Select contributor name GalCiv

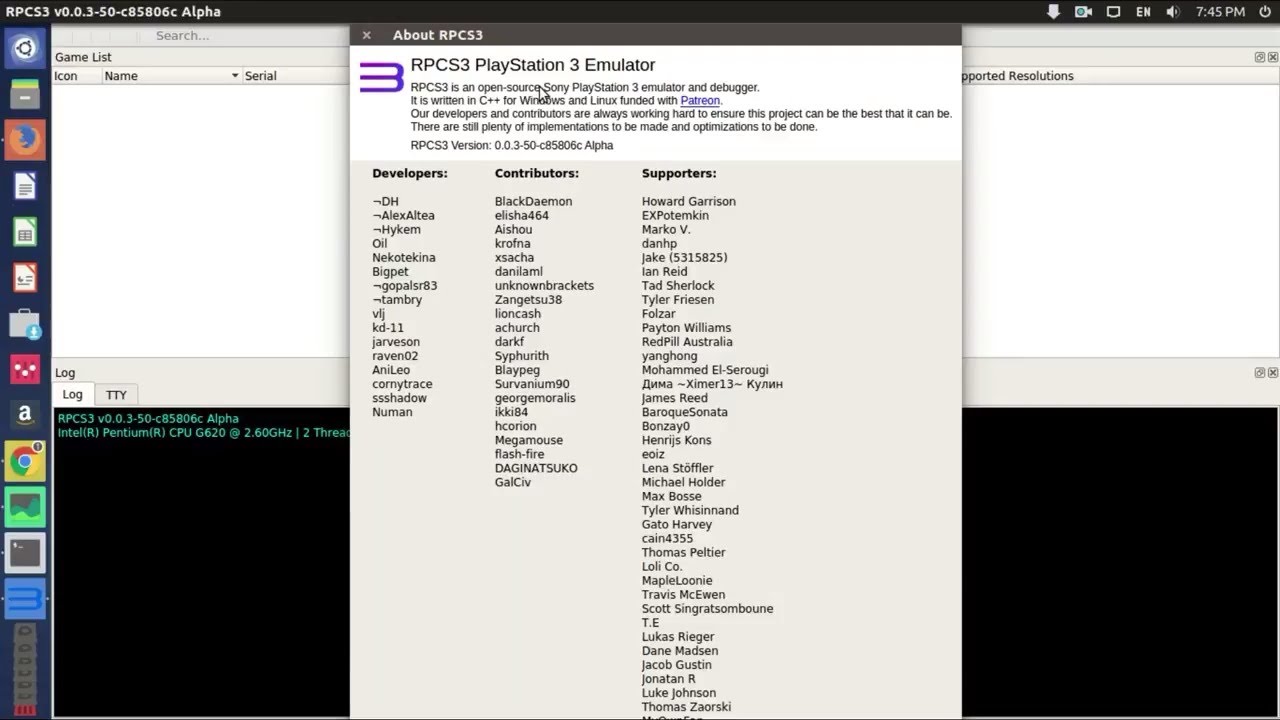513,482
